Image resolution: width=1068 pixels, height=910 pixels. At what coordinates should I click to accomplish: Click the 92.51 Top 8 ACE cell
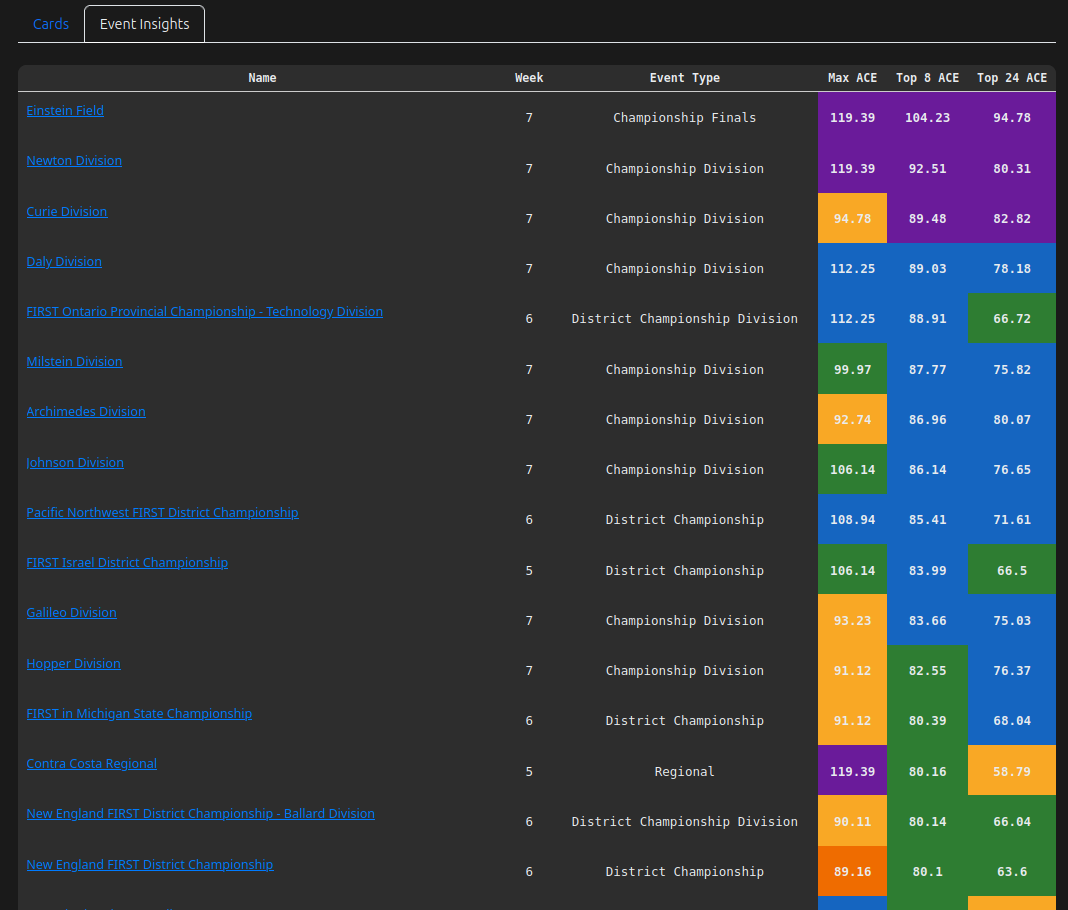tap(927, 168)
